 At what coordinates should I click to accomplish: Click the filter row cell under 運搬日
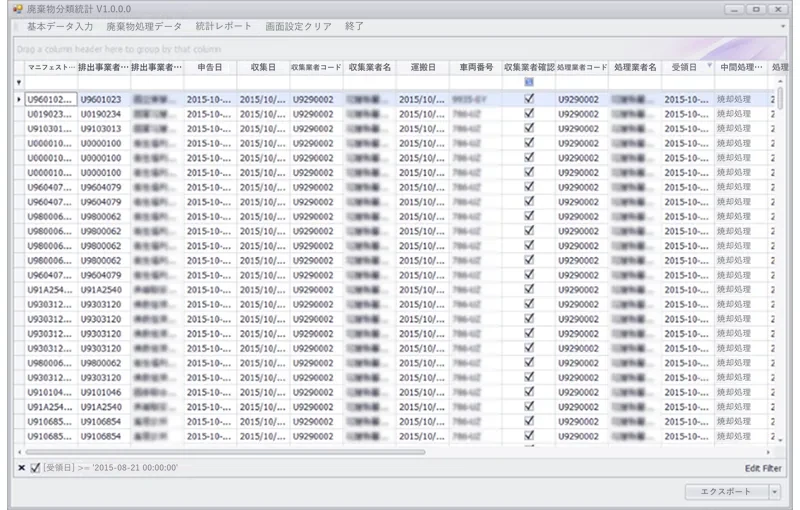(x=423, y=82)
